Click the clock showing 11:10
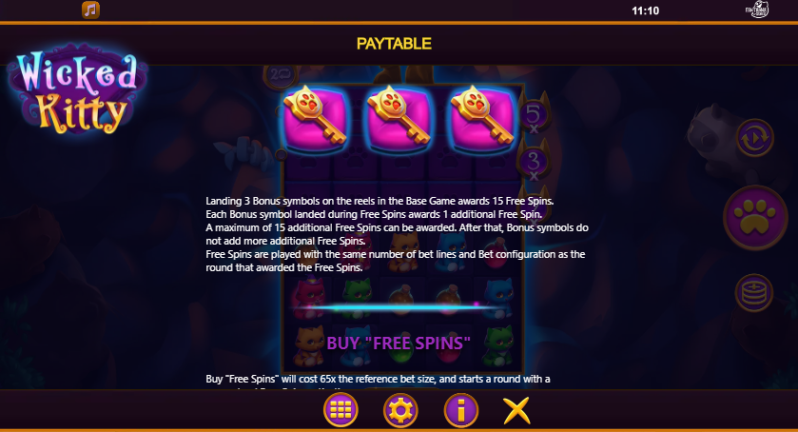Image resolution: width=798 pixels, height=432 pixels. (x=645, y=11)
